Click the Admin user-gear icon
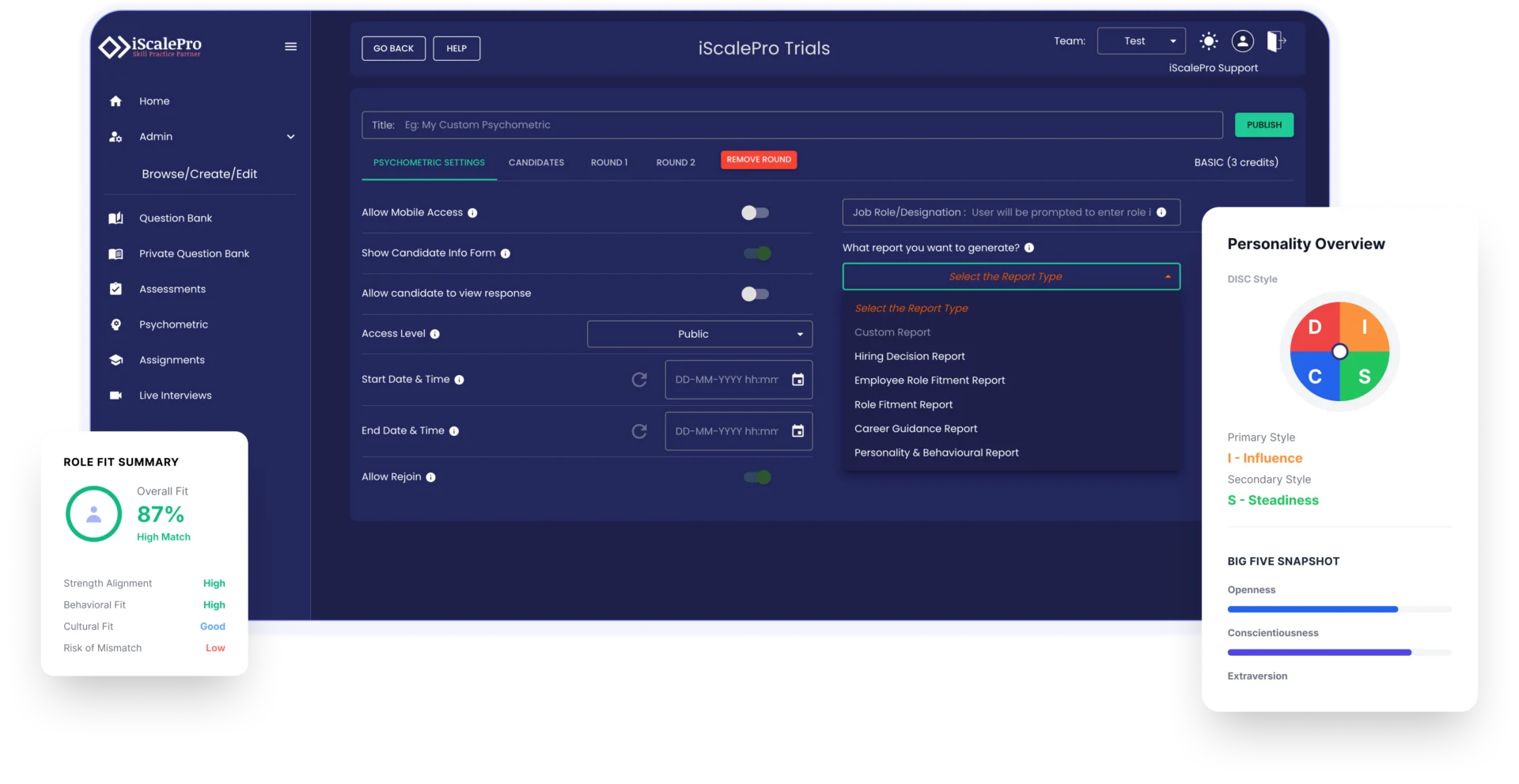Image resolution: width=1519 pixels, height=784 pixels. [x=116, y=137]
